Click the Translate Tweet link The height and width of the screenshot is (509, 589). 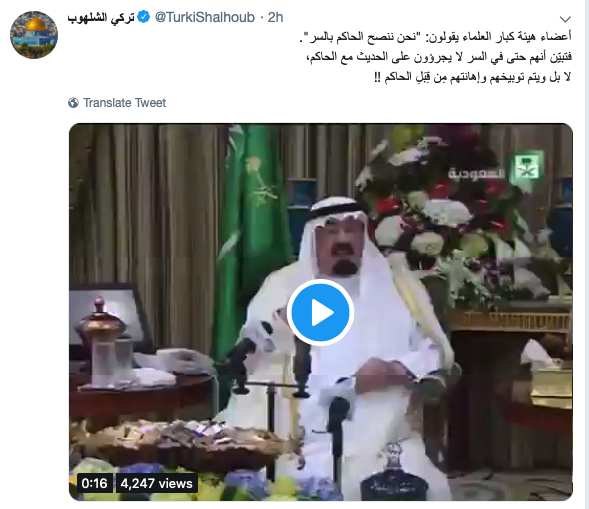(x=124, y=103)
